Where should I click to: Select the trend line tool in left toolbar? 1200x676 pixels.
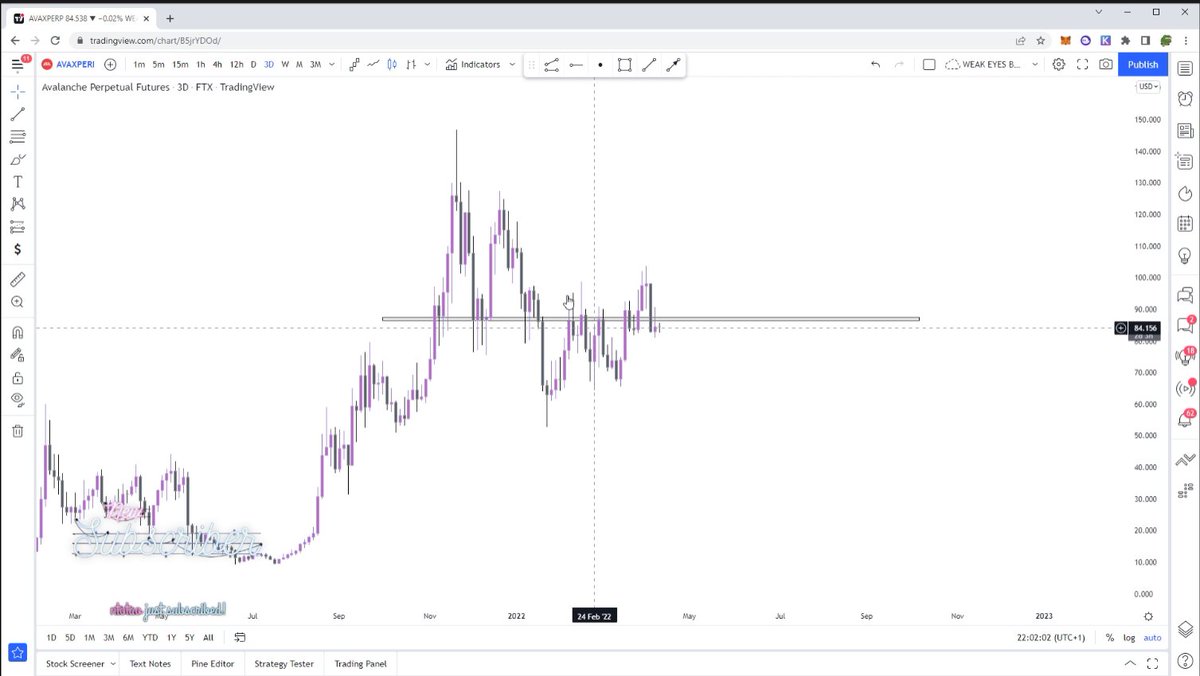(17, 114)
